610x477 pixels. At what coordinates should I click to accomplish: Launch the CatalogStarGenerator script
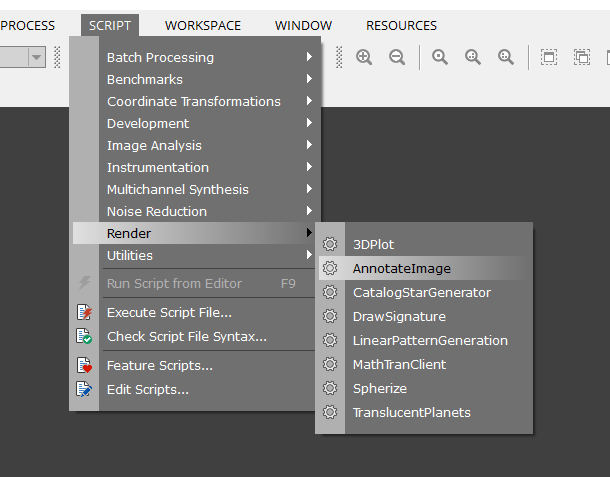click(x=421, y=293)
